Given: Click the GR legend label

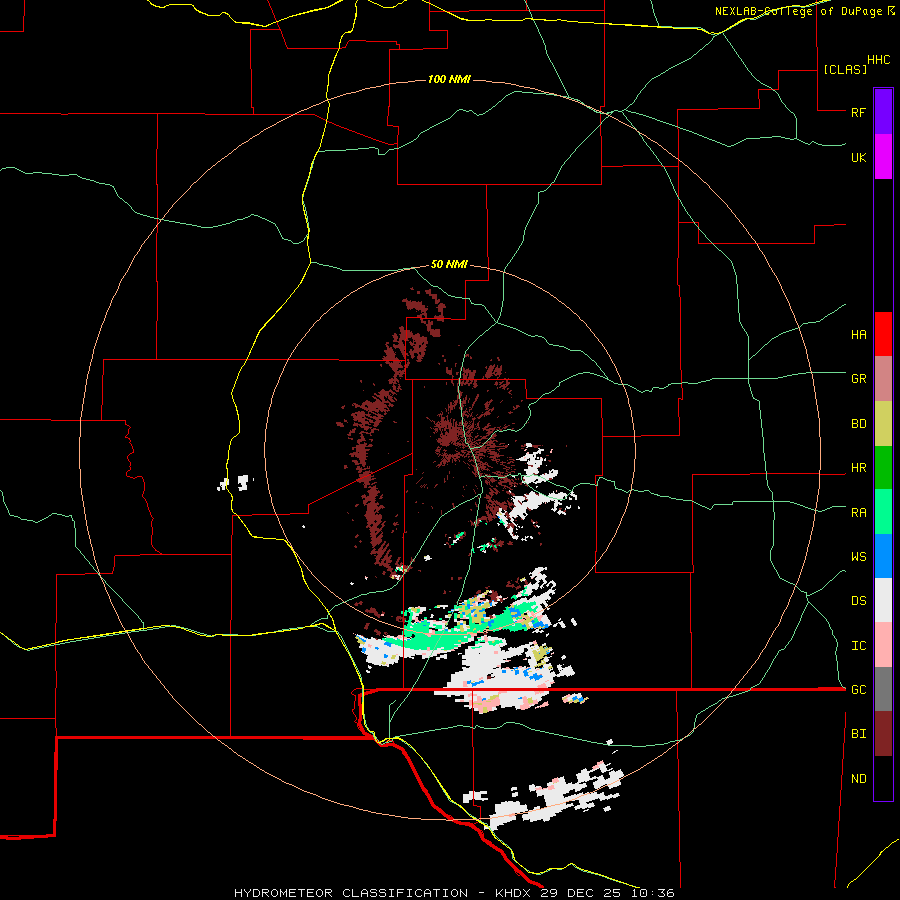Looking at the screenshot, I should [858, 379].
